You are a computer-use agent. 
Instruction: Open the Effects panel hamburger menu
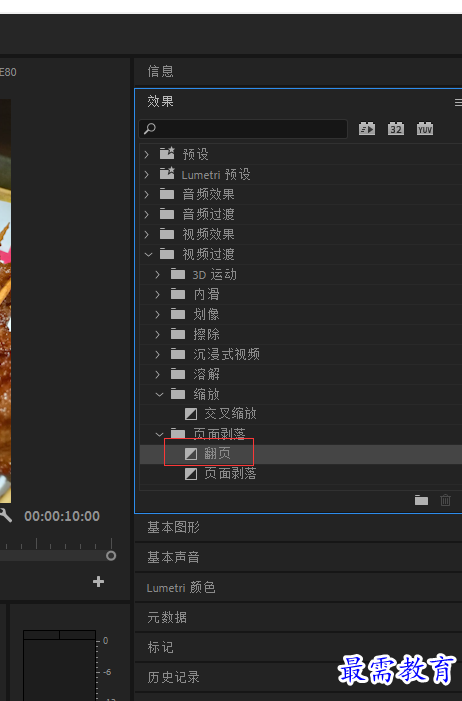point(458,102)
